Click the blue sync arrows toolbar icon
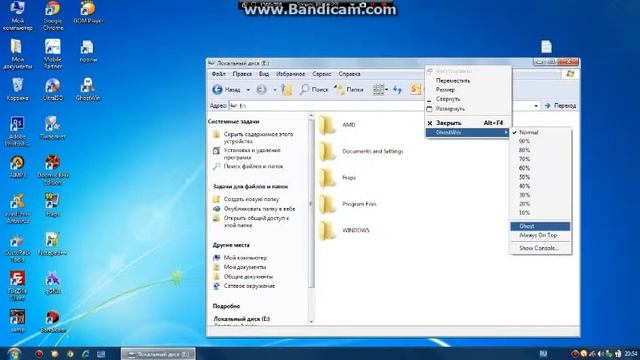The height and width of the screenshot is (360, 640). click(397, 89)
